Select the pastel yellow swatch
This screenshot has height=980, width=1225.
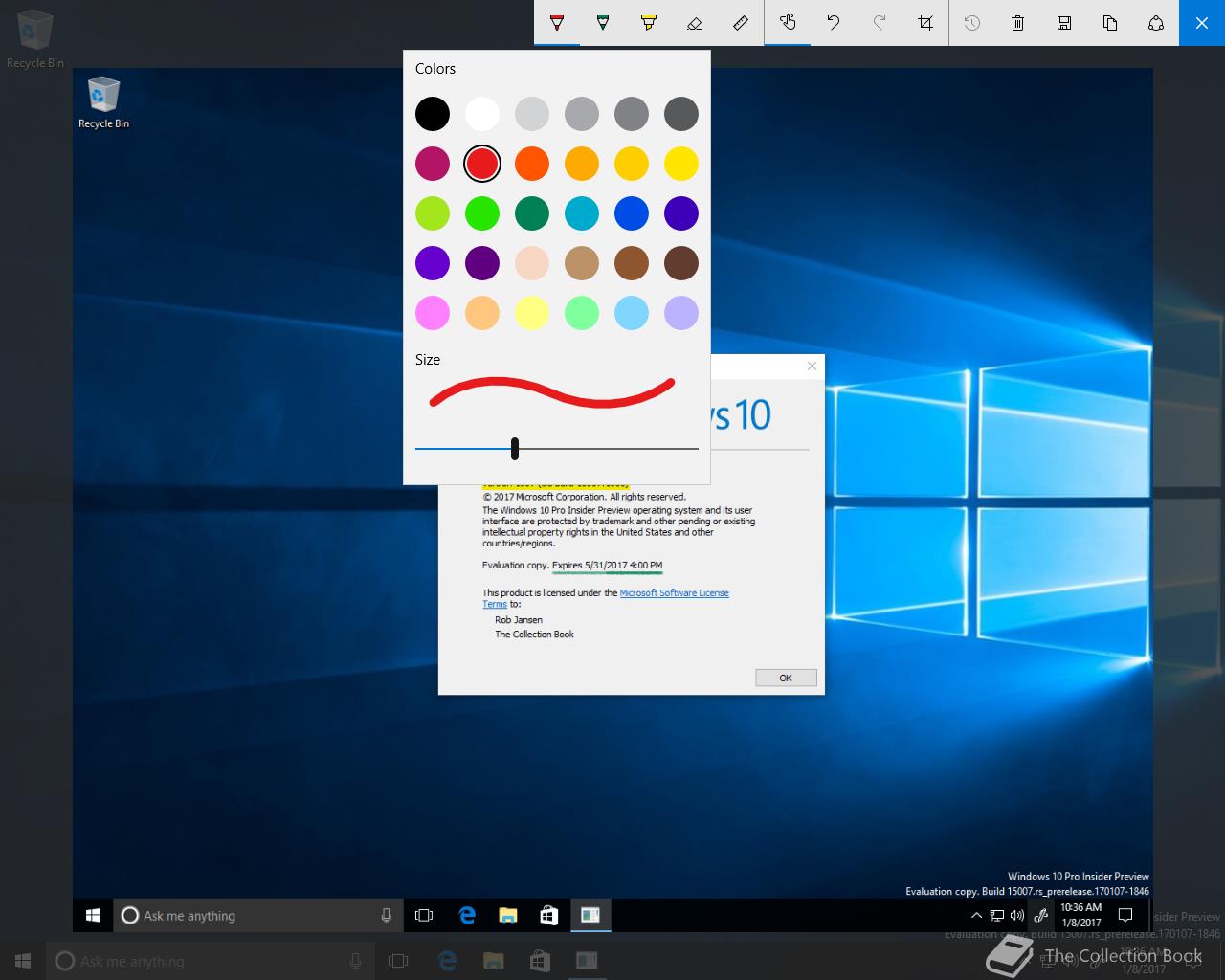pos(532,313)
